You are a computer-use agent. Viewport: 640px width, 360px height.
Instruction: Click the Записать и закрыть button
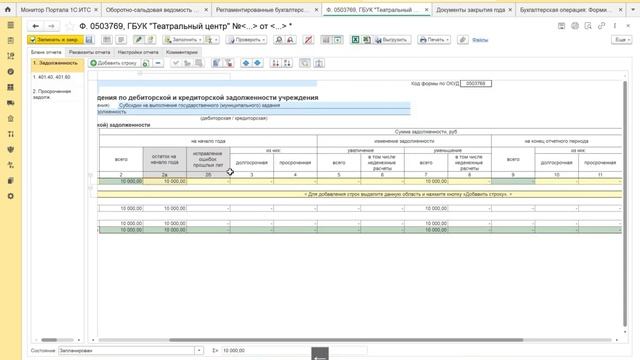tap(55, 40)
